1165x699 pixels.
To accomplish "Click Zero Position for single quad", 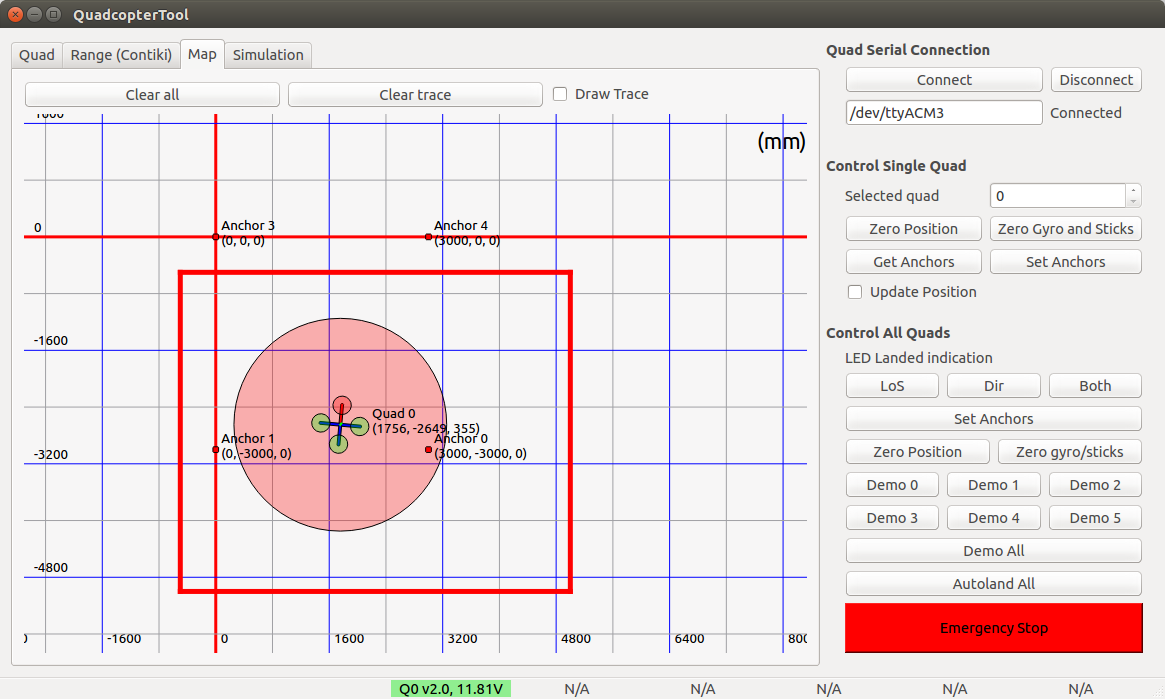I will pyautogui.click(x=914, y=229).
